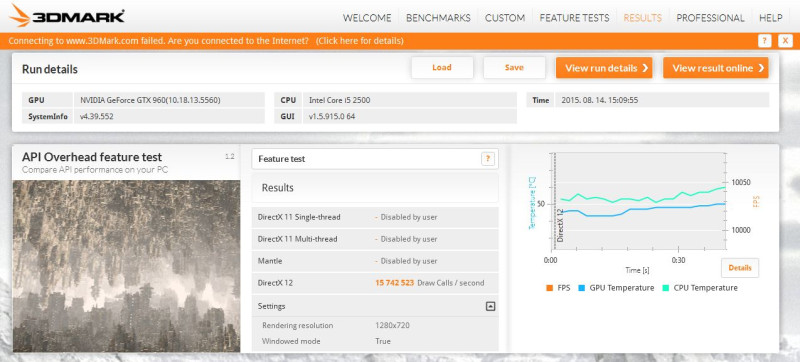Dismiss the connection failed notification bar
Image resolution: width=800 pixels, height=362 pixels.
coord(785,41)
